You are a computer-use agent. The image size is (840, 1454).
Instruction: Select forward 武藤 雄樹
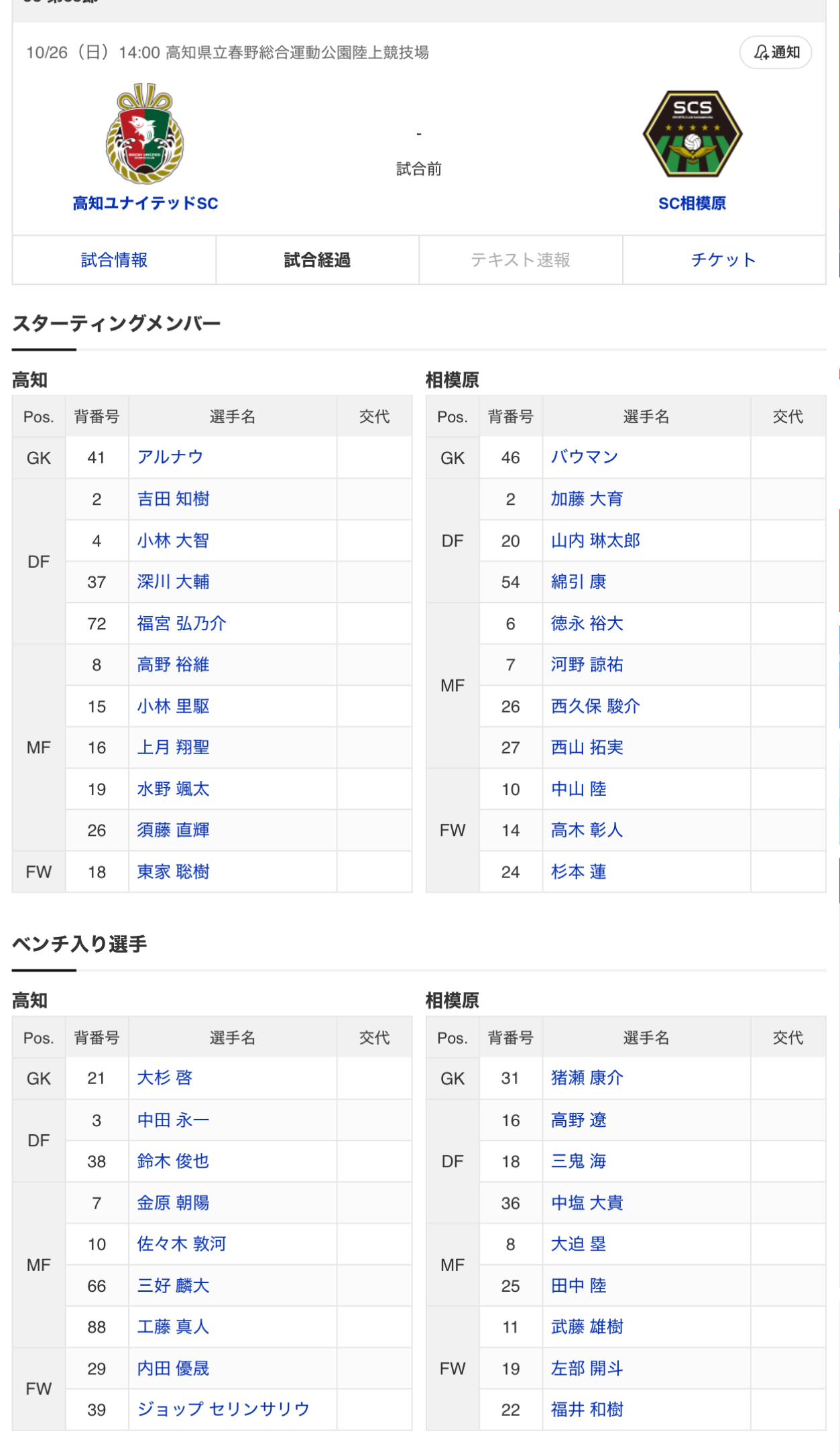pyautogui.click(x=587, y=1327)
